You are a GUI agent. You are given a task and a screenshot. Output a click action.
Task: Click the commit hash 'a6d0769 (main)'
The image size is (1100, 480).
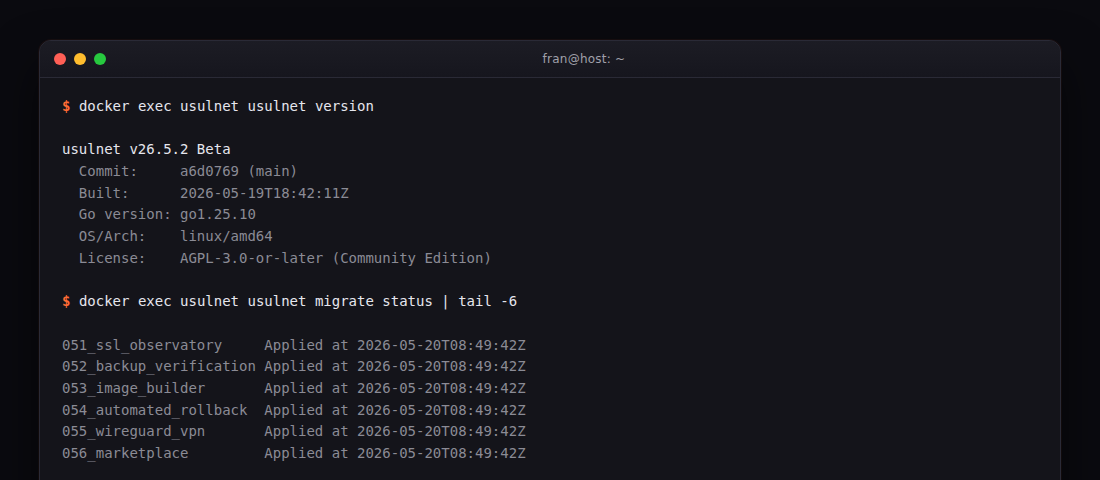point(239,171)
